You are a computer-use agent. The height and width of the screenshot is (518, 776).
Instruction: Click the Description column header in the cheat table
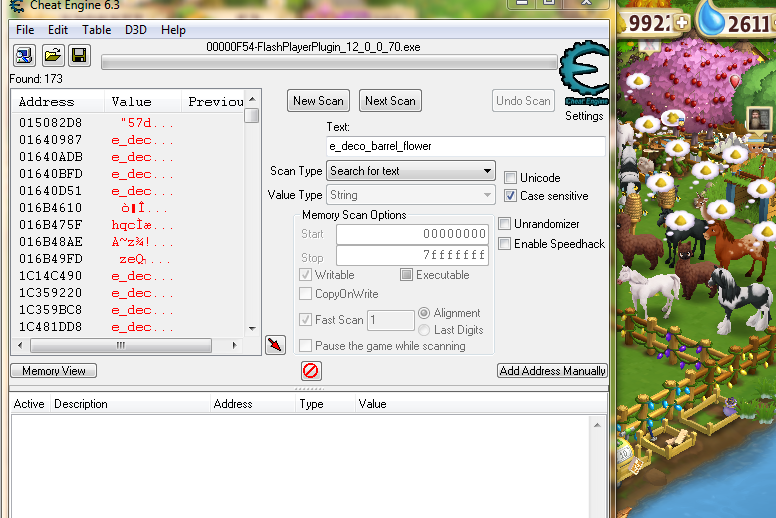click(130, 404)
